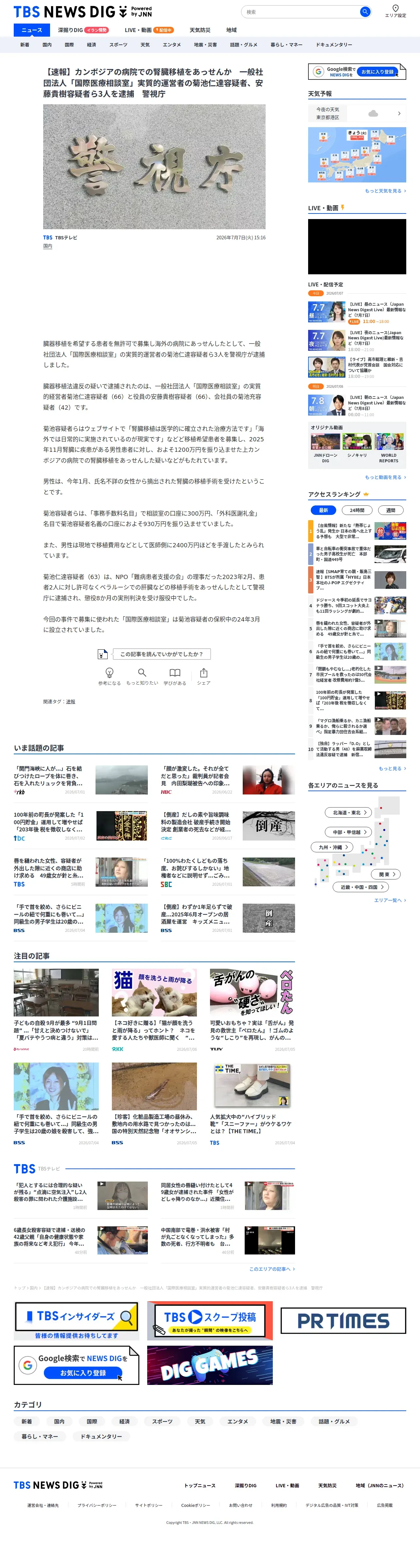This screenshot has width=420, height=1568.
Task: Open the 国内 tag under the article date
Action: [x=47, y=246]
